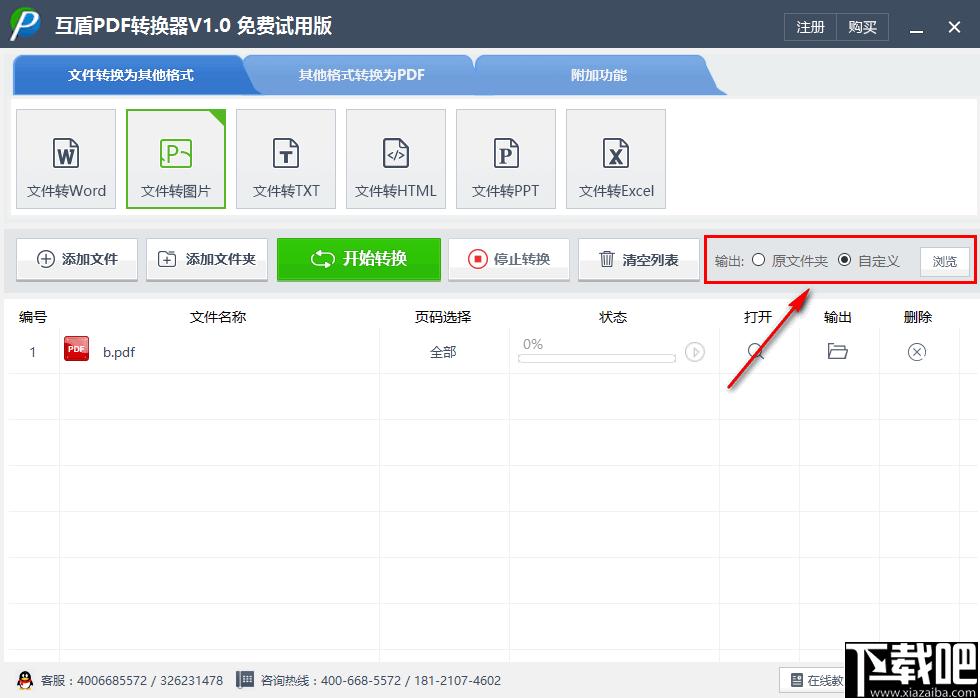The height and width of the screenshot is (698, 980).
Task: Select the 文件转图片 conversion option
Action: pos(176,159)
